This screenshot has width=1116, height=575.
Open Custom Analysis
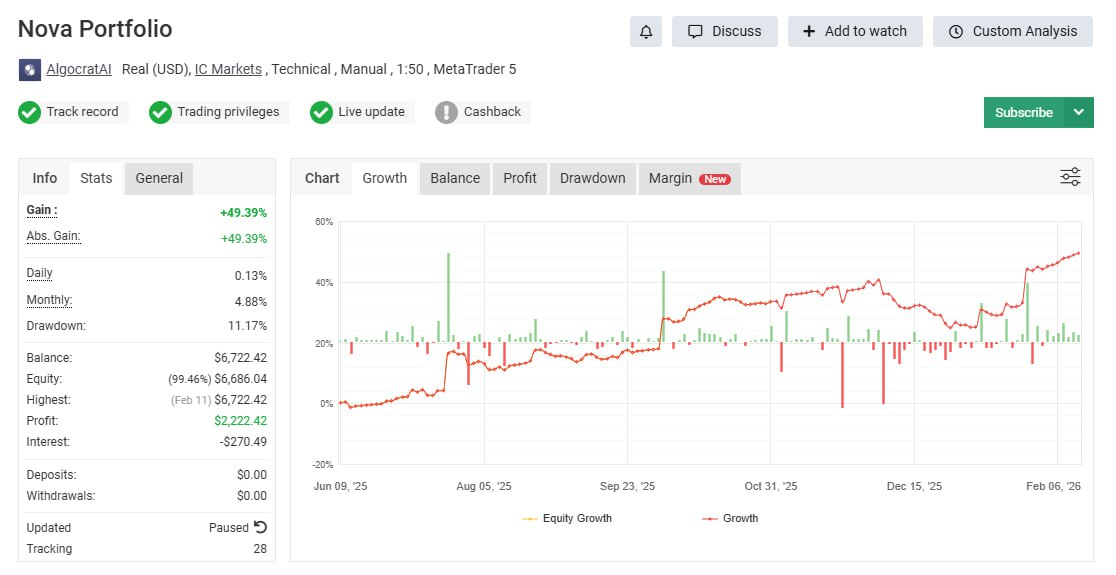click(x=1012, y=31)
